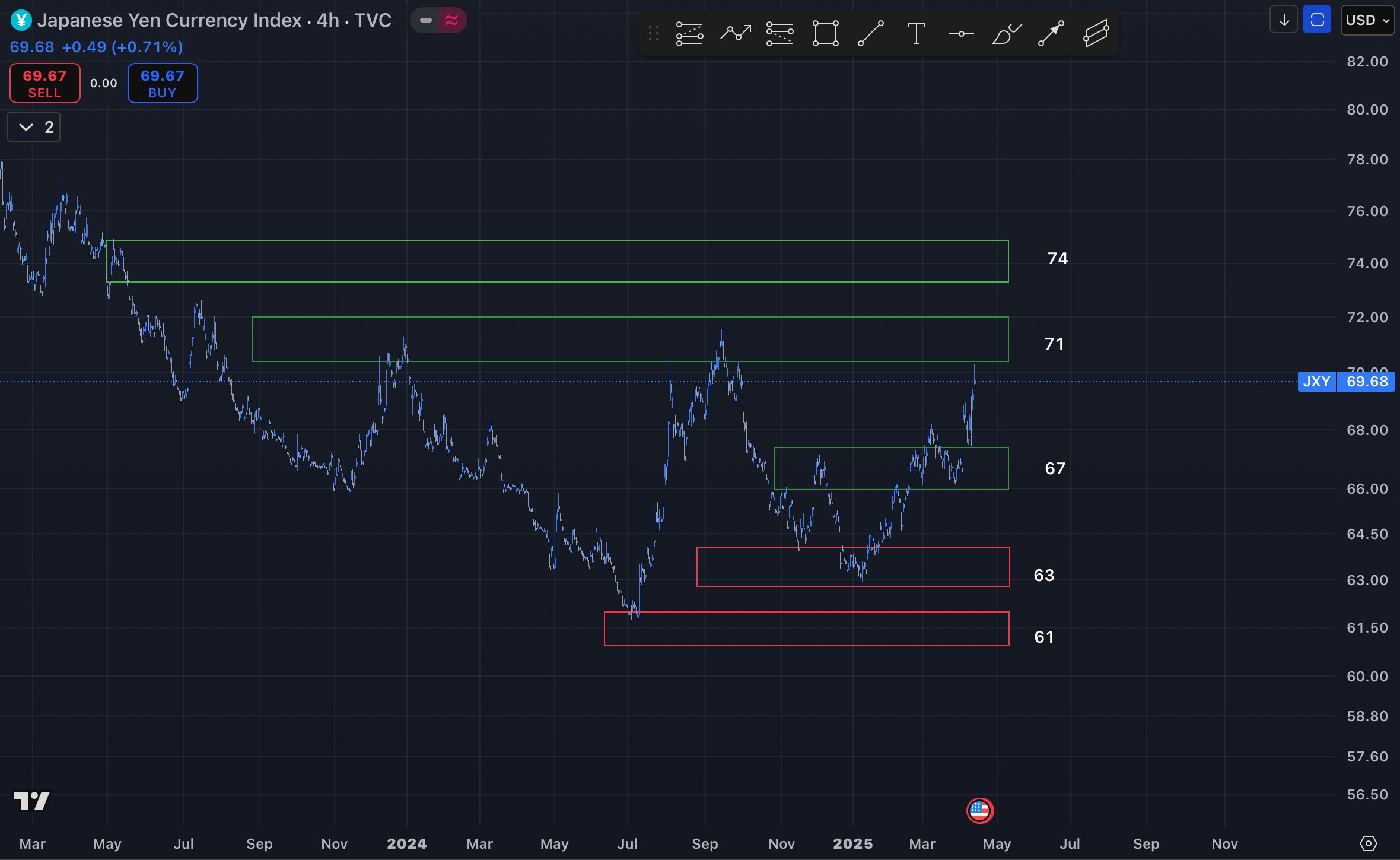Select the Arrow Marker tool

click(x=1050, y=33)
